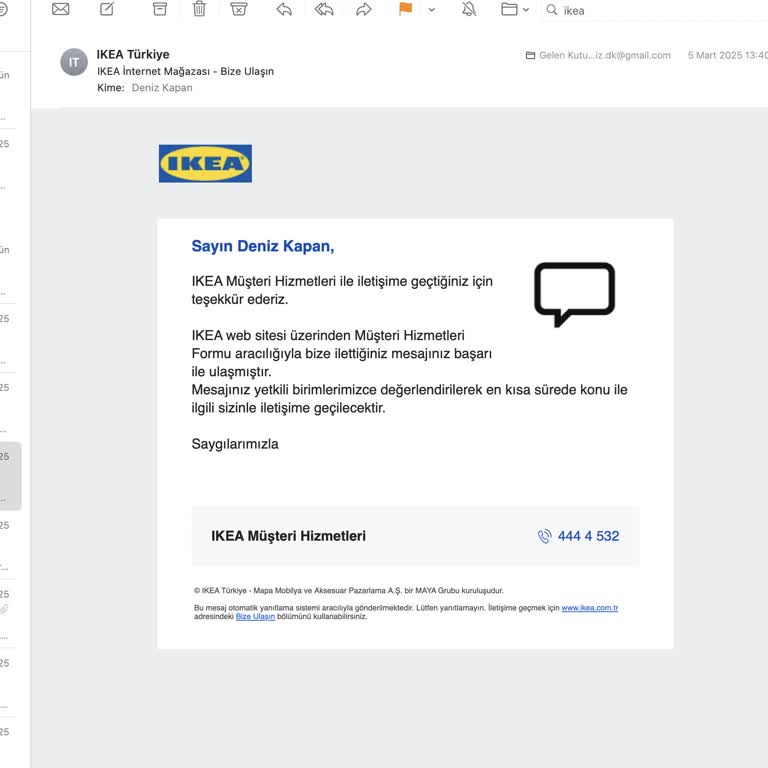The width and height of the screenshot is (768, 768).
Task: Archive the IKEA Türkiye message
Action: 160,9
